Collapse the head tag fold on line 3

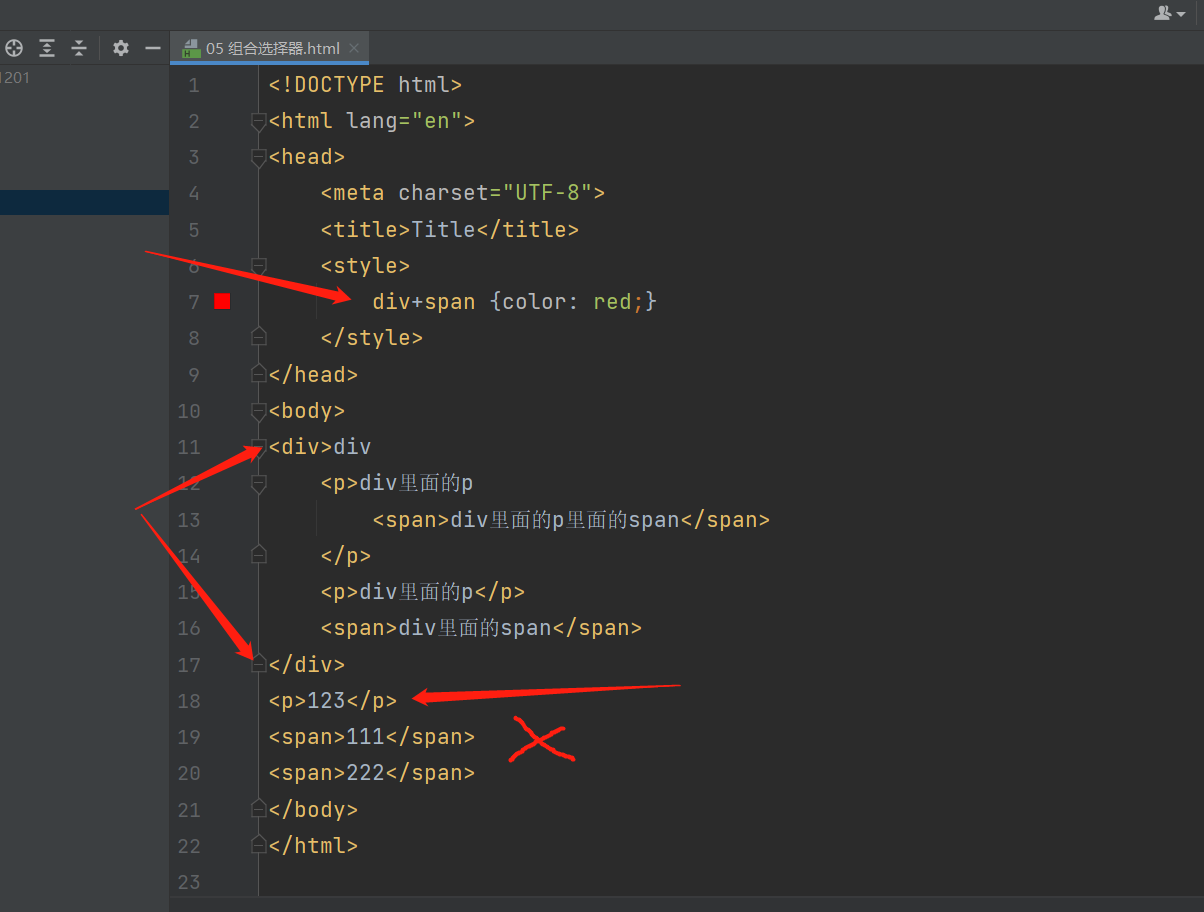(x=258, y=158)
